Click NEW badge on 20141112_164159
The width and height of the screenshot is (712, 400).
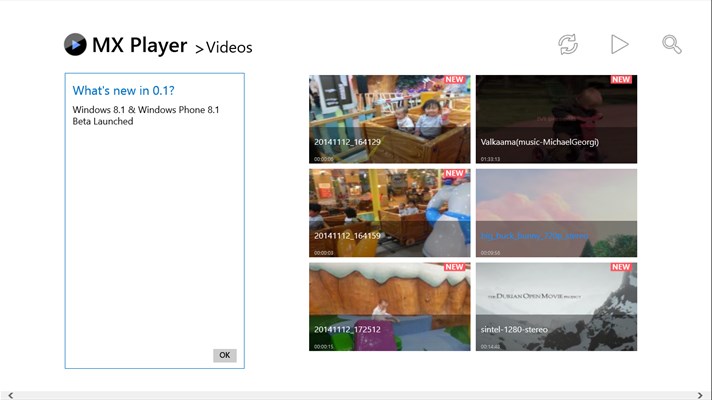click(454, 173)
